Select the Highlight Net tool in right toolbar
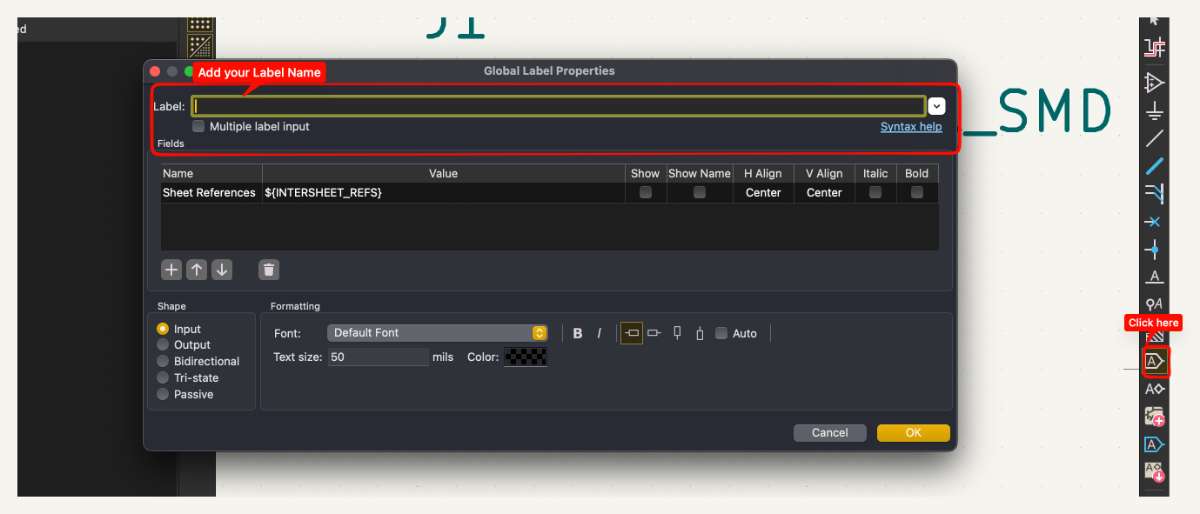 [1155, 46]
